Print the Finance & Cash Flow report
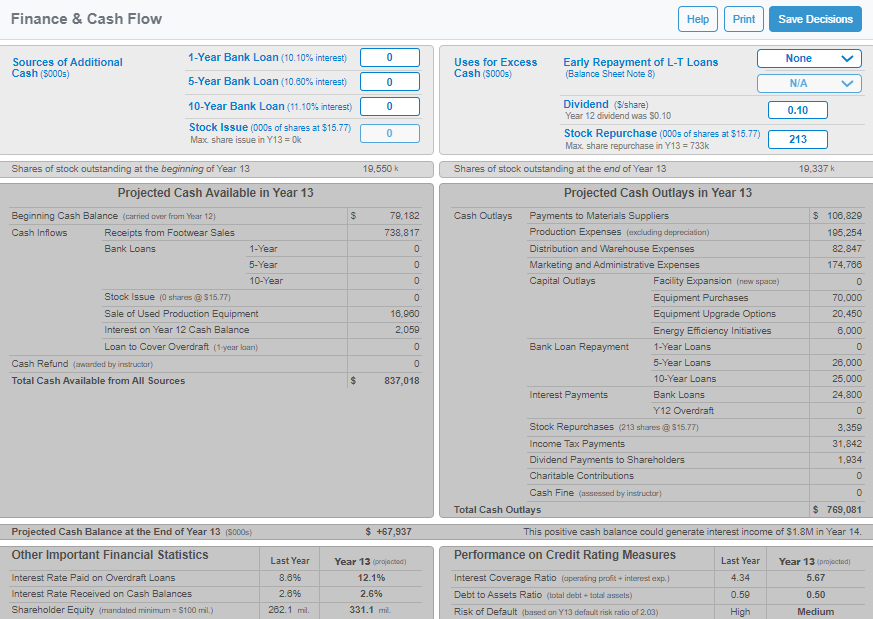 (743, 19)
